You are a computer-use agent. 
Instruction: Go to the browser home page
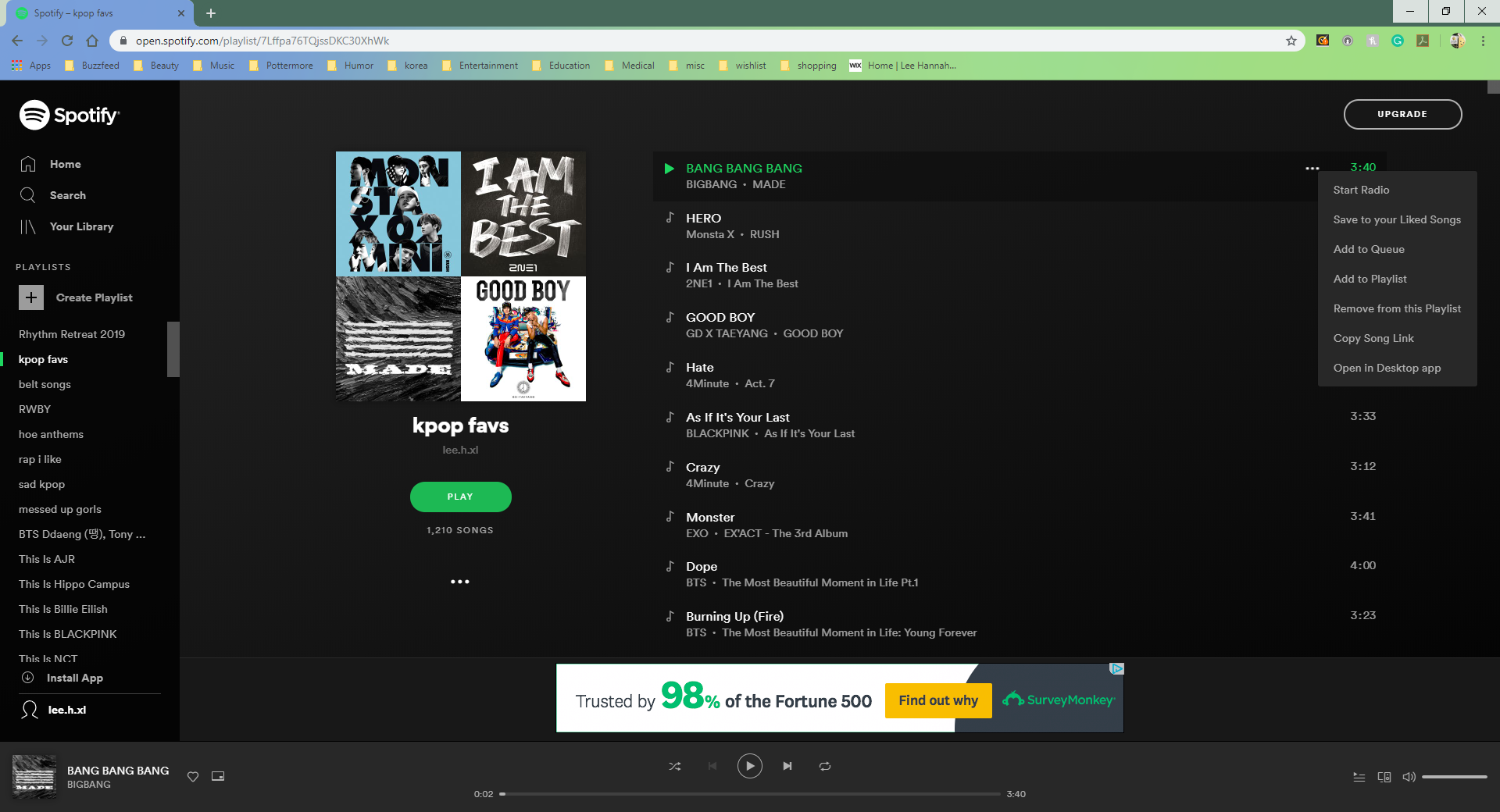click(x=92, y=41)
